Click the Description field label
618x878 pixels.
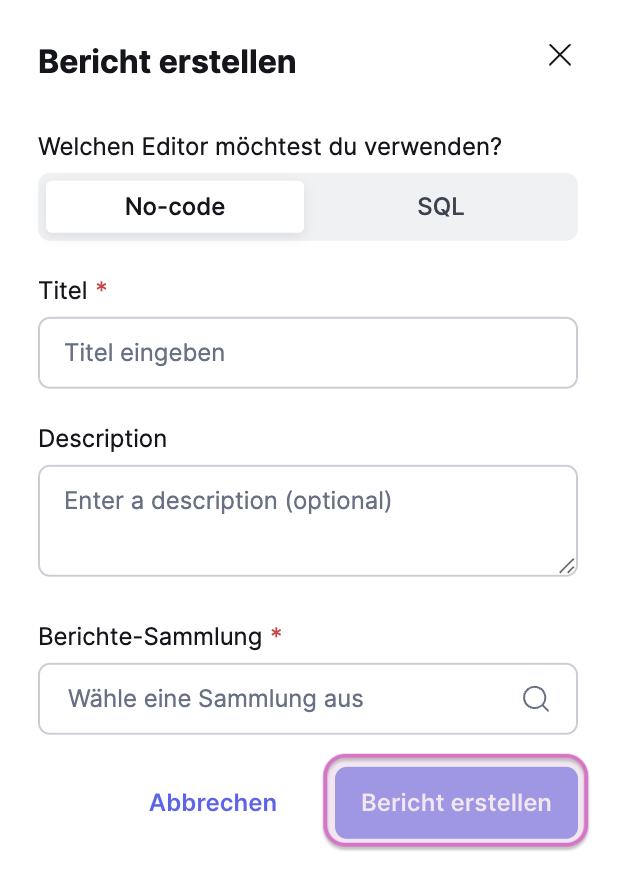coord(103,438)
